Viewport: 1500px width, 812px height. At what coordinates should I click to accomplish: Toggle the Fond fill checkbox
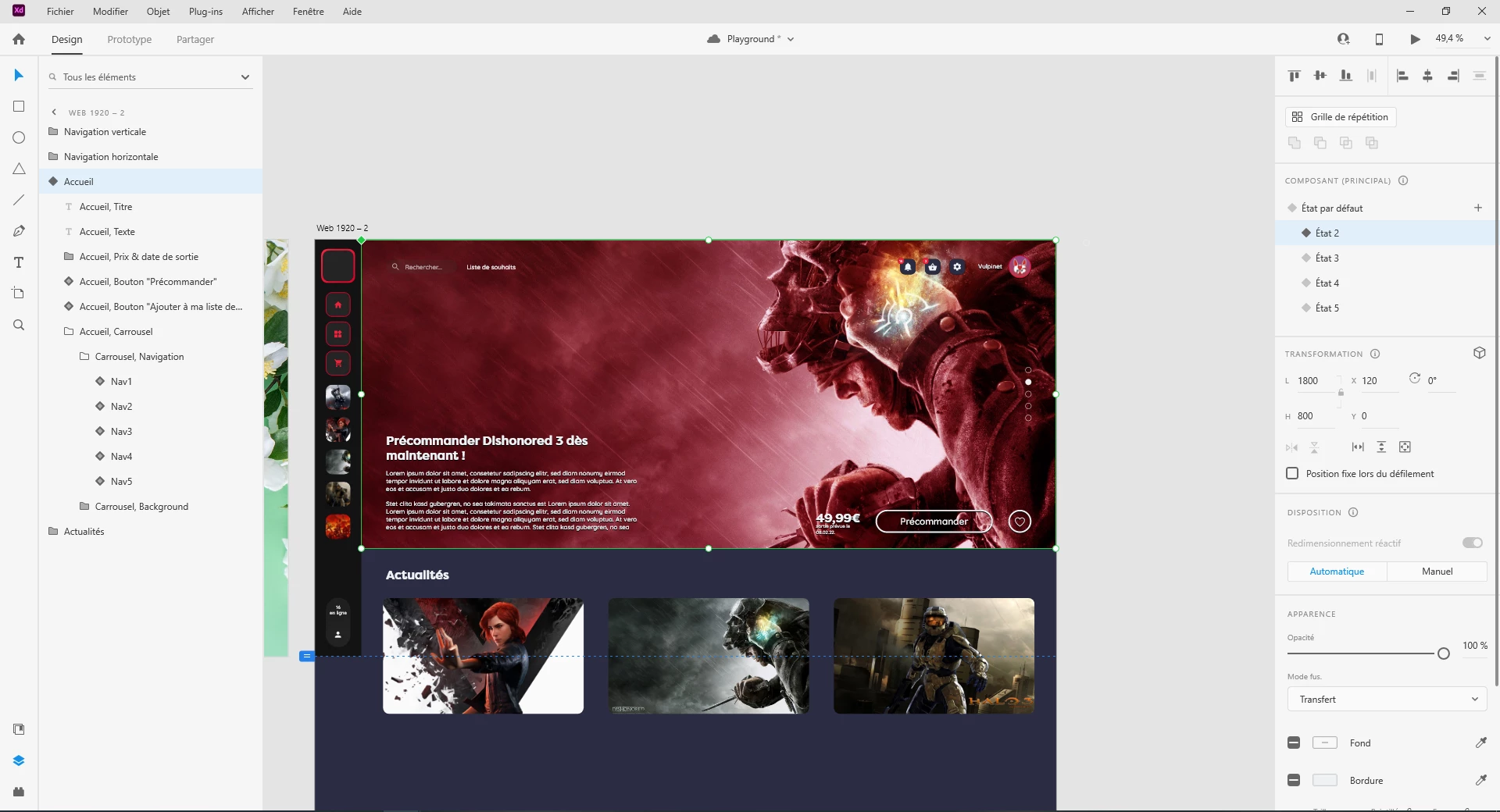point(1294,743)
